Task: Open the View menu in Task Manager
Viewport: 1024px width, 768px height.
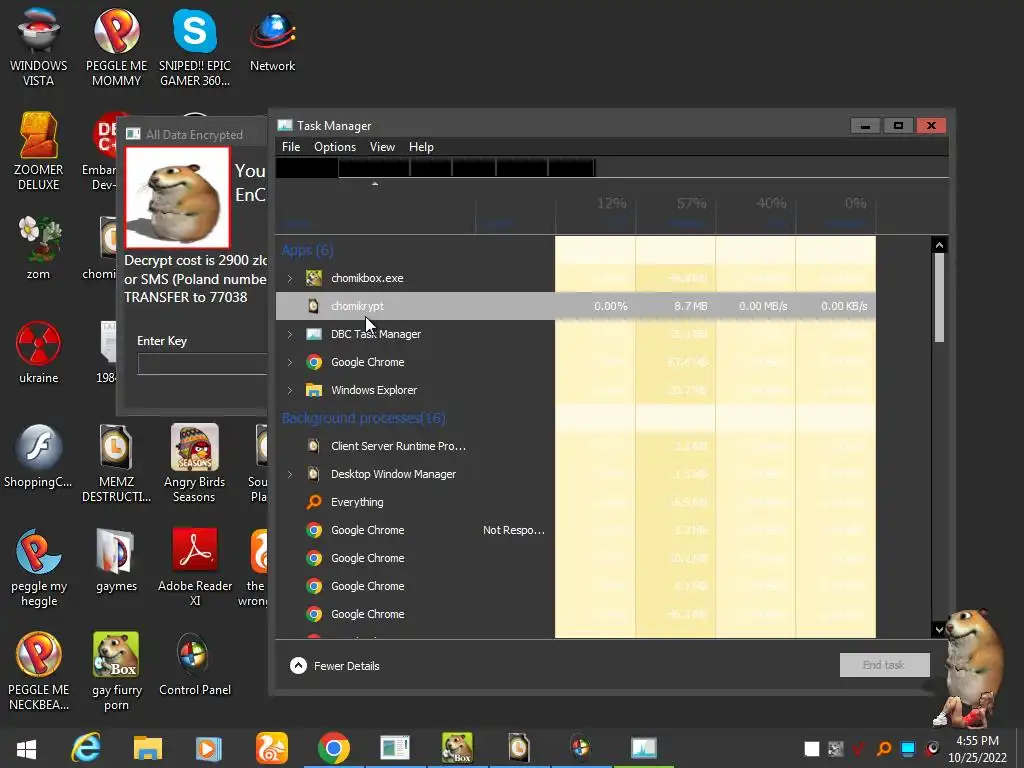Action: (382, 147)
